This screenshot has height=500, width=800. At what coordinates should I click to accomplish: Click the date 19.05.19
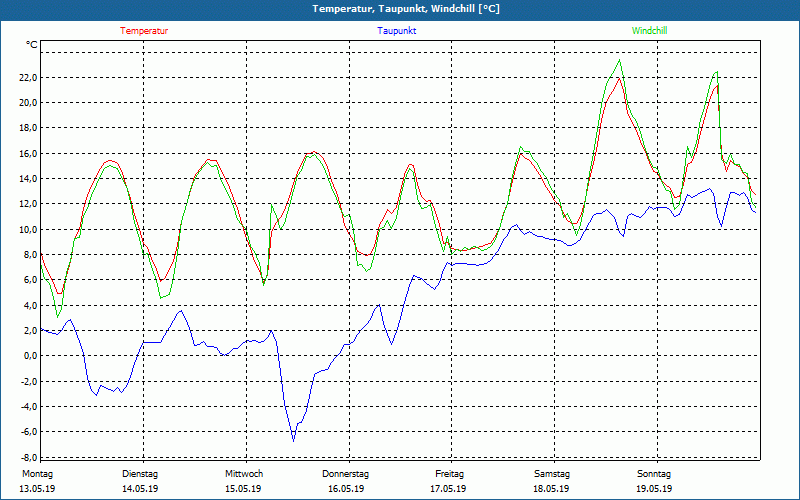click(654, 489)
